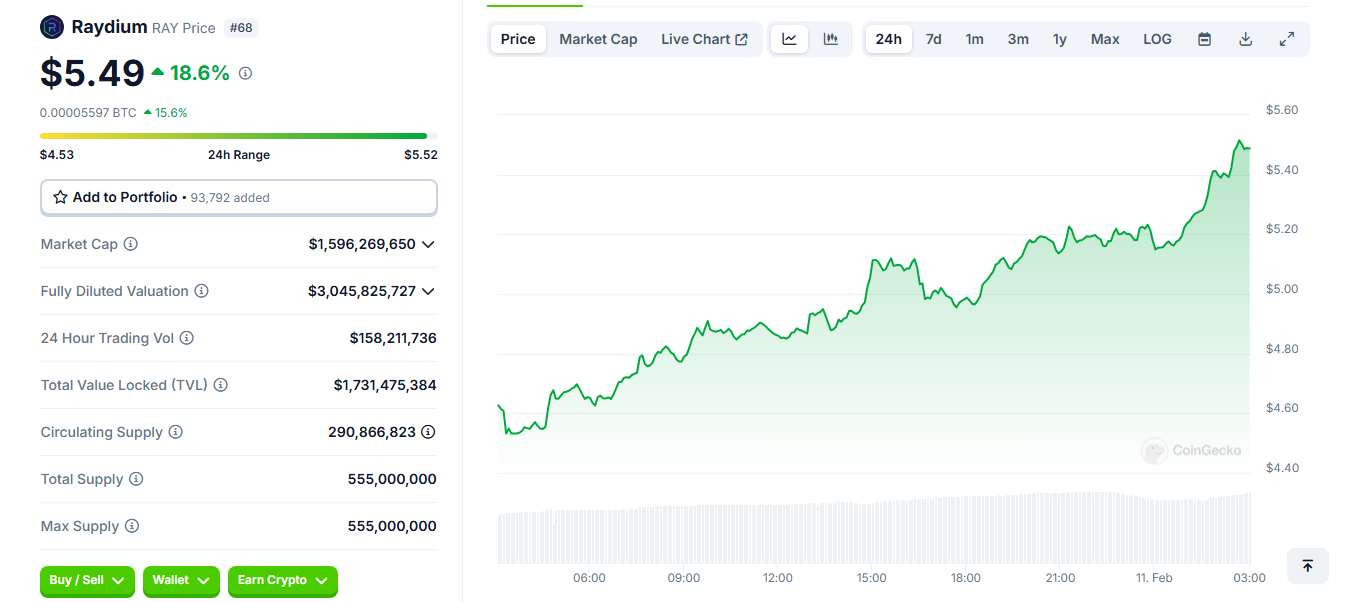
Task: Click the Add to Portfolio button
Action: [x=239, y=197]
